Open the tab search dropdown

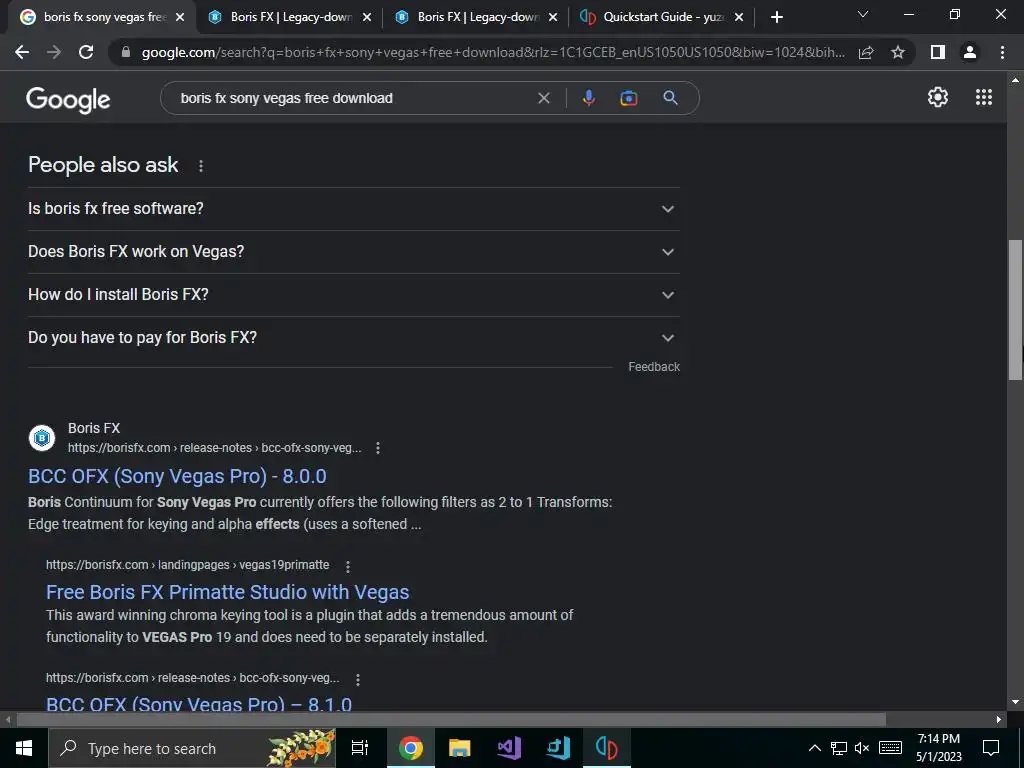point(863,14)
